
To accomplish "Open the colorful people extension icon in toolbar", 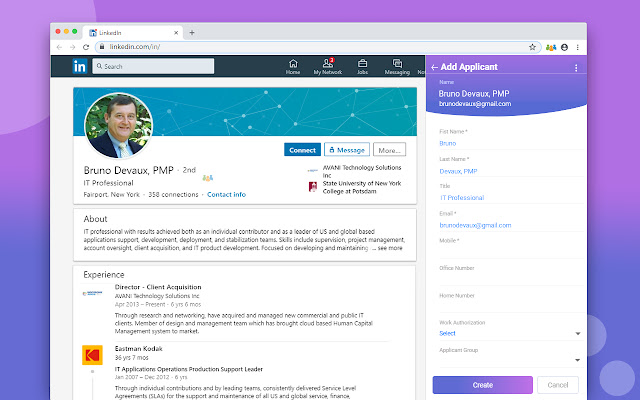I will click(551, 47).
